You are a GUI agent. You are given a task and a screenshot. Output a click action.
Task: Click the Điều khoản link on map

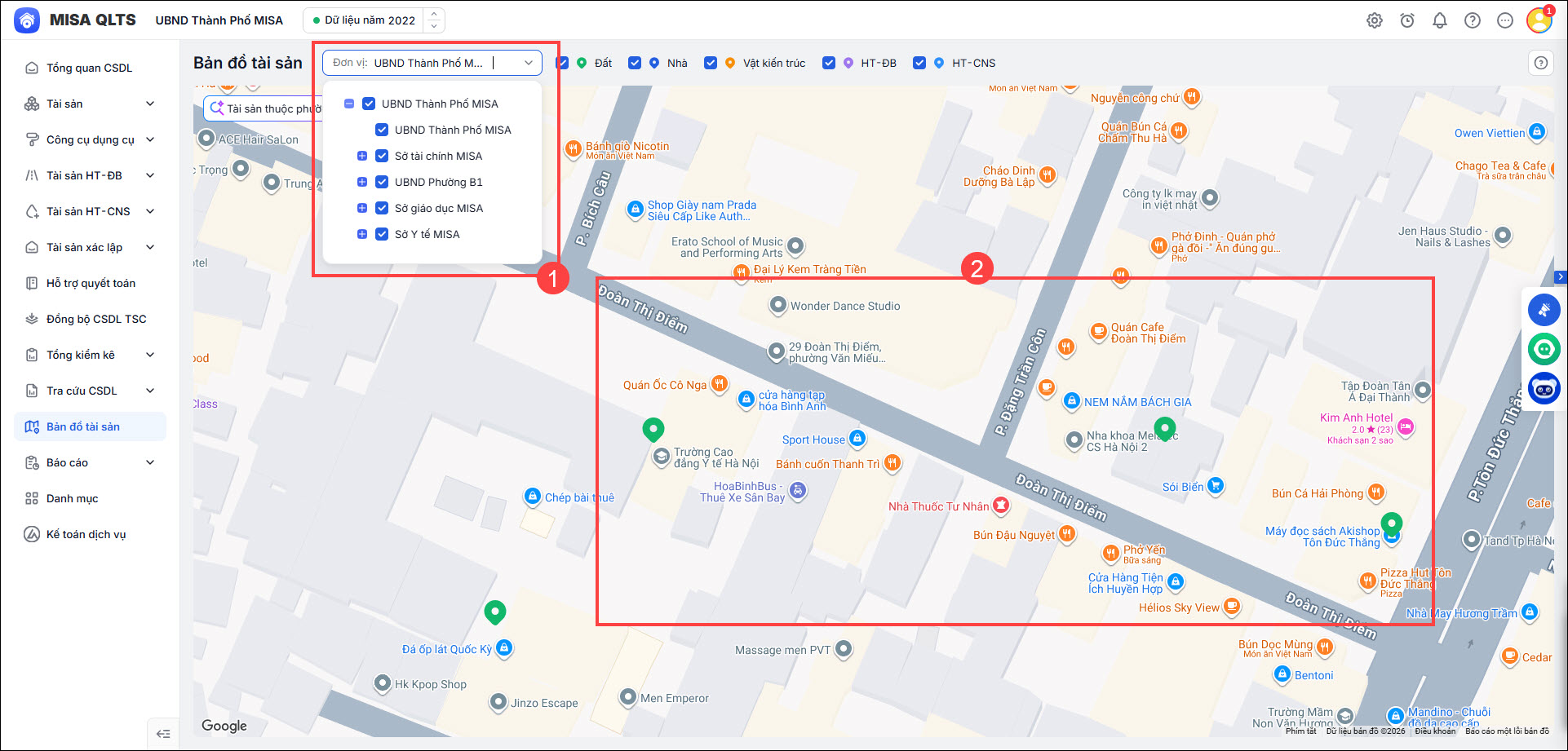pyautogui.click(x=1435, y=731)
